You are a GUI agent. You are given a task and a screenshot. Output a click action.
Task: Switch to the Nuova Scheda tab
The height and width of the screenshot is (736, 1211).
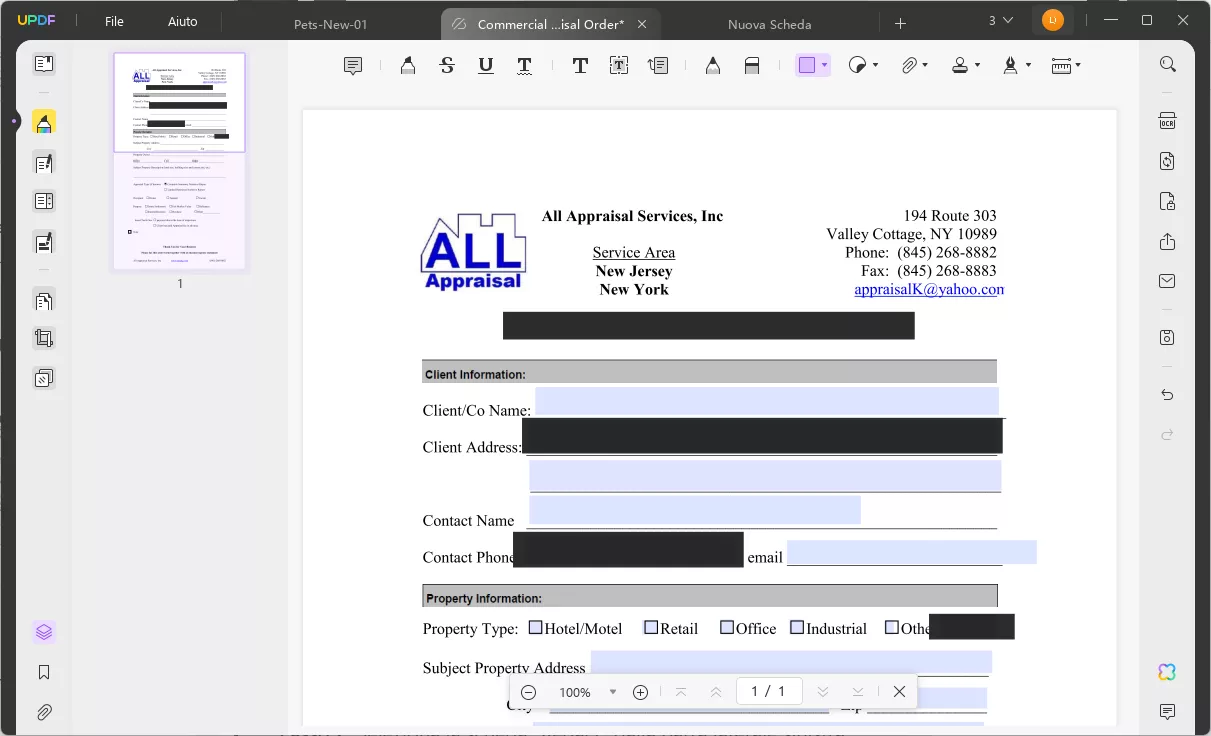[770, 24]
